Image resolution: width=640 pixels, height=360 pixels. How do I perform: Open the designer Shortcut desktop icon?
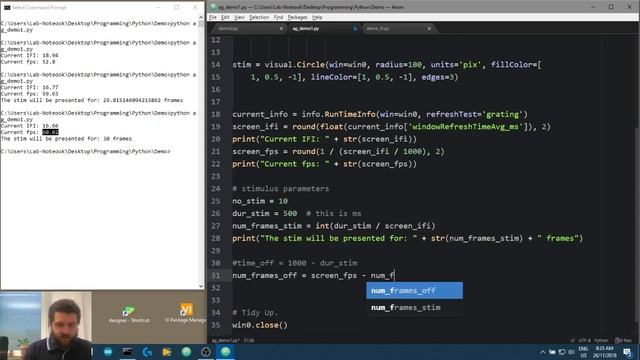point(129,314)
